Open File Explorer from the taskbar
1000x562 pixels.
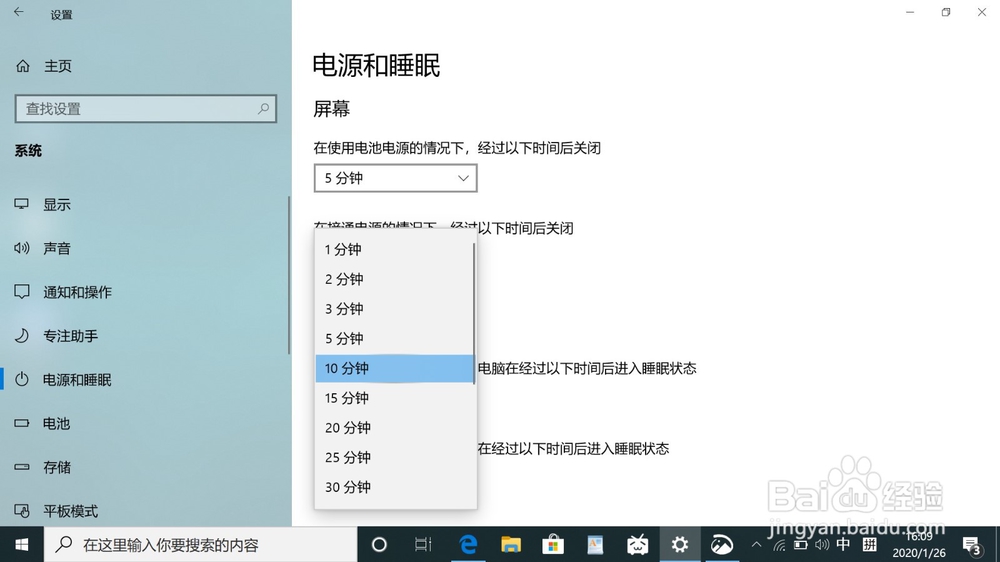(x=511, y=545)
